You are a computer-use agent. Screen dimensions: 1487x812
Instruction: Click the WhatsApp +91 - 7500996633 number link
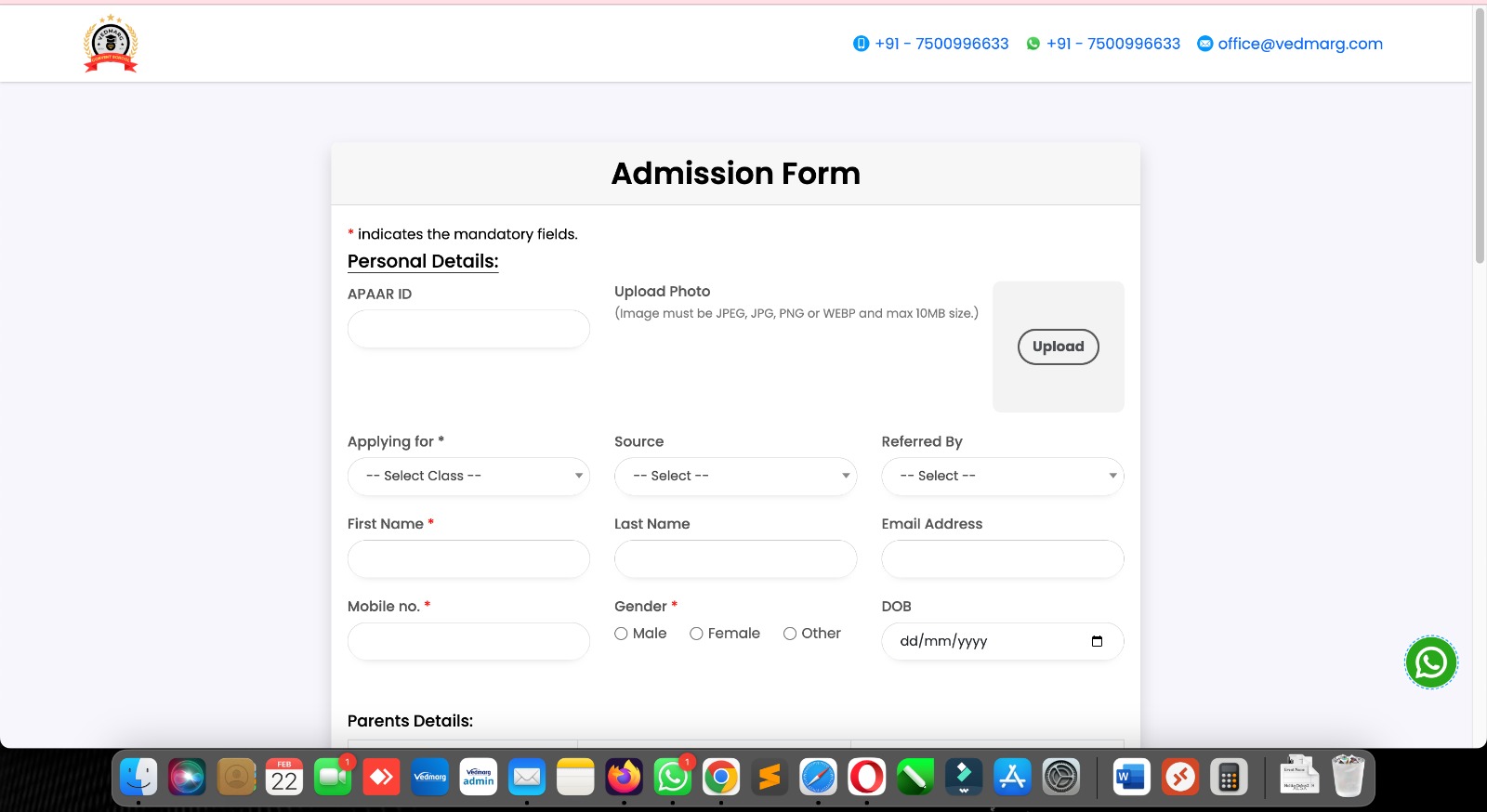(x=1113, y=44)
